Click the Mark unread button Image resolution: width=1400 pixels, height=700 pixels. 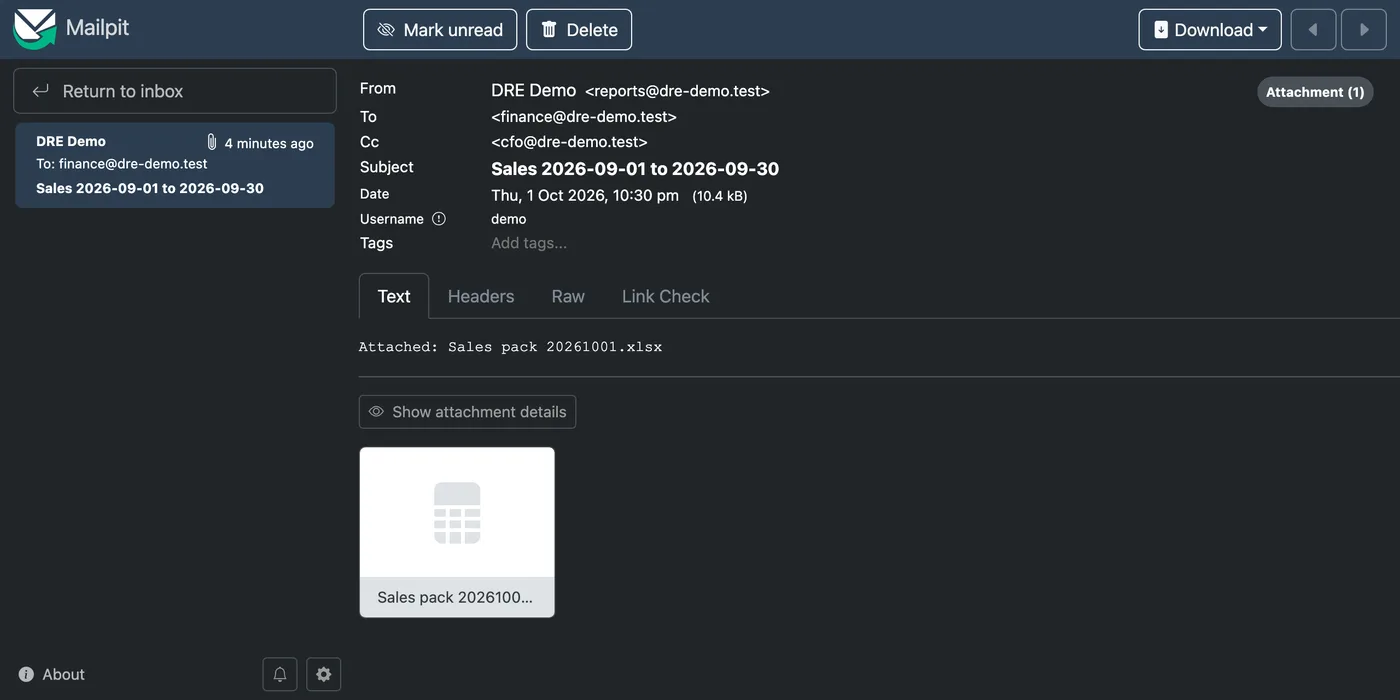coord(440,30)
